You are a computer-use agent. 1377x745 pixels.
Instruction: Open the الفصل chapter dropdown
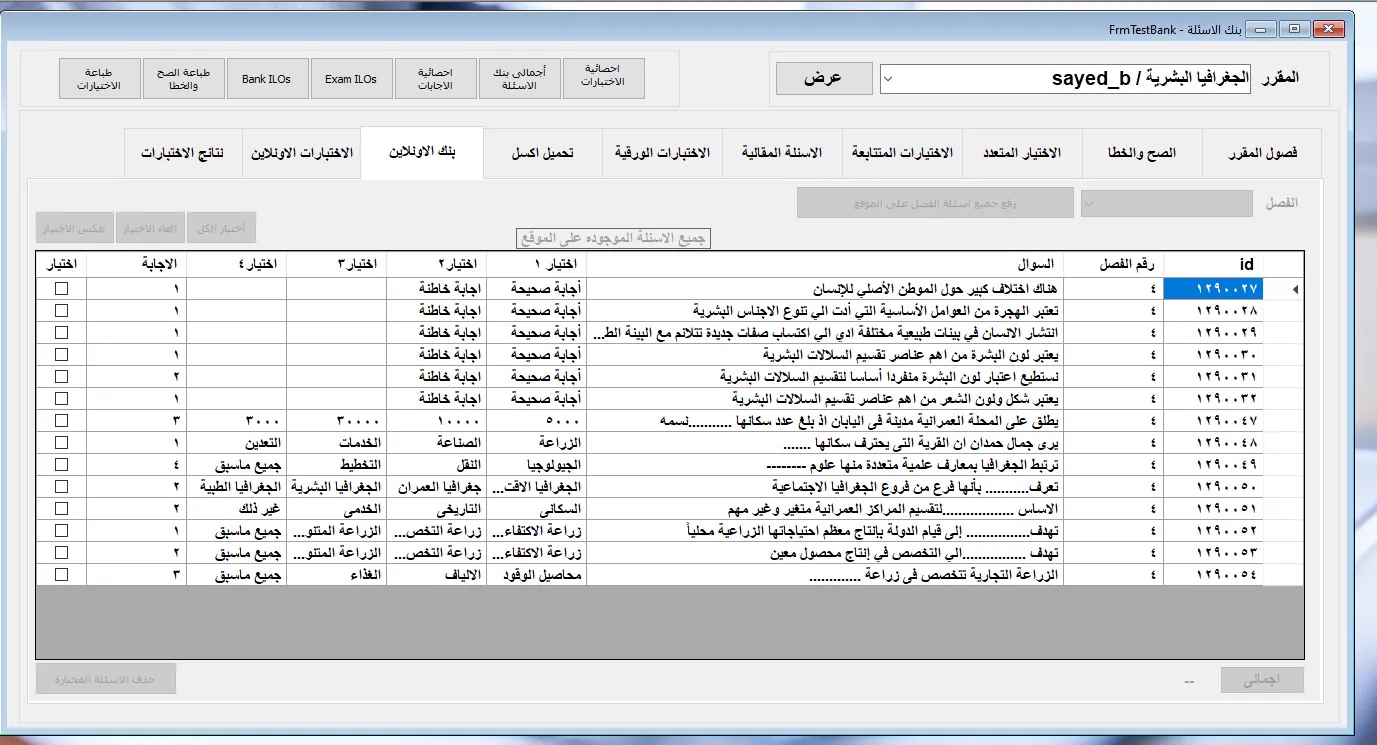(x=1166, y=203)
